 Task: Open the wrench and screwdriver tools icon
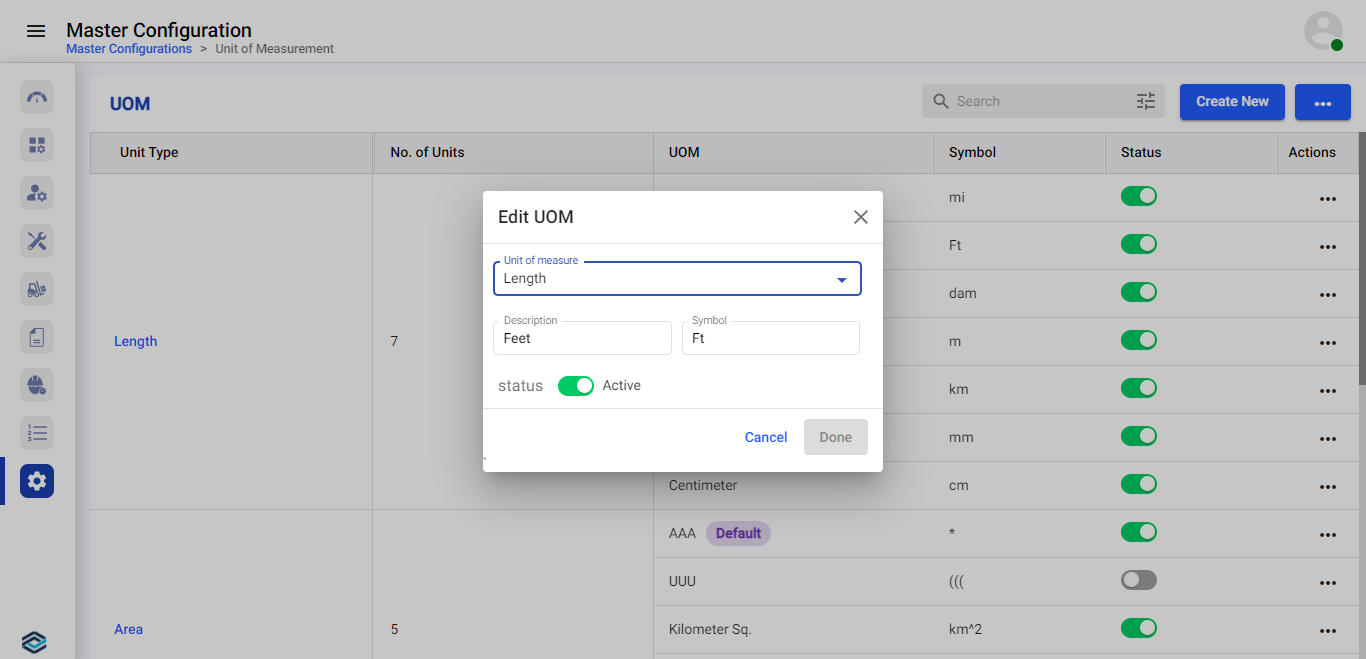[x=37, y=241]
